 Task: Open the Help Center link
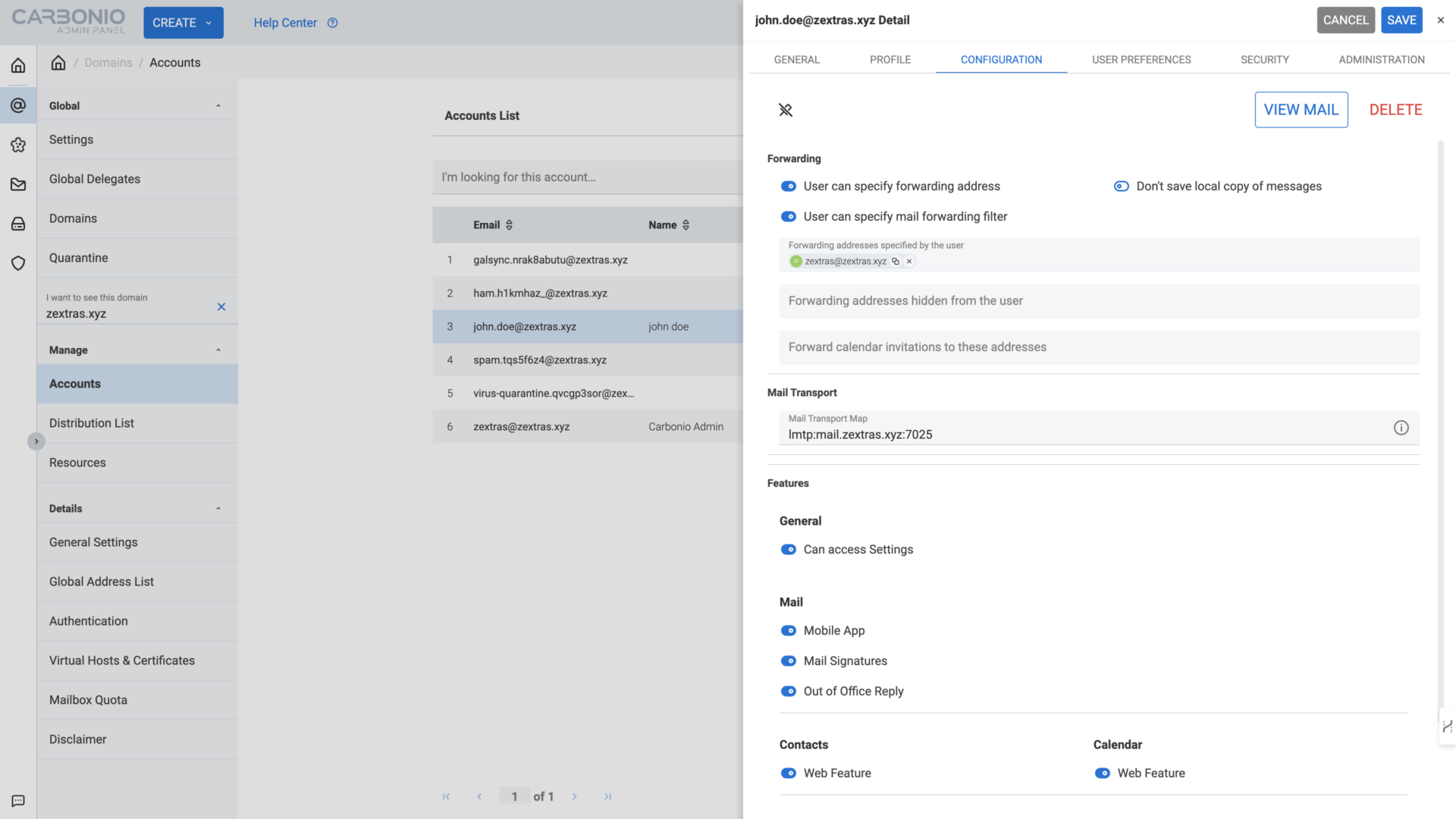coord(285,23)
